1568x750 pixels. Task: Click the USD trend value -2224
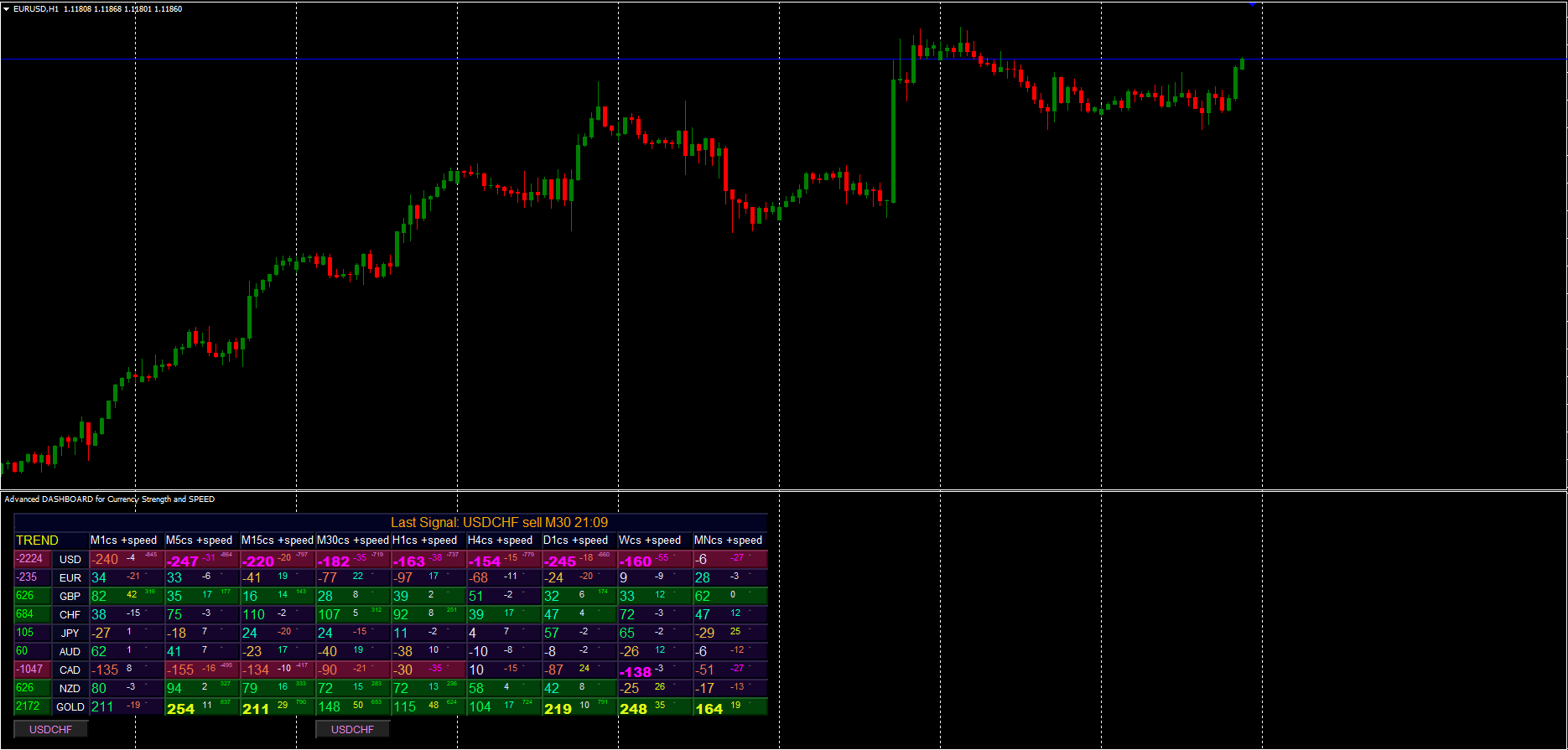pyautogui.click(x=30, y=559)
